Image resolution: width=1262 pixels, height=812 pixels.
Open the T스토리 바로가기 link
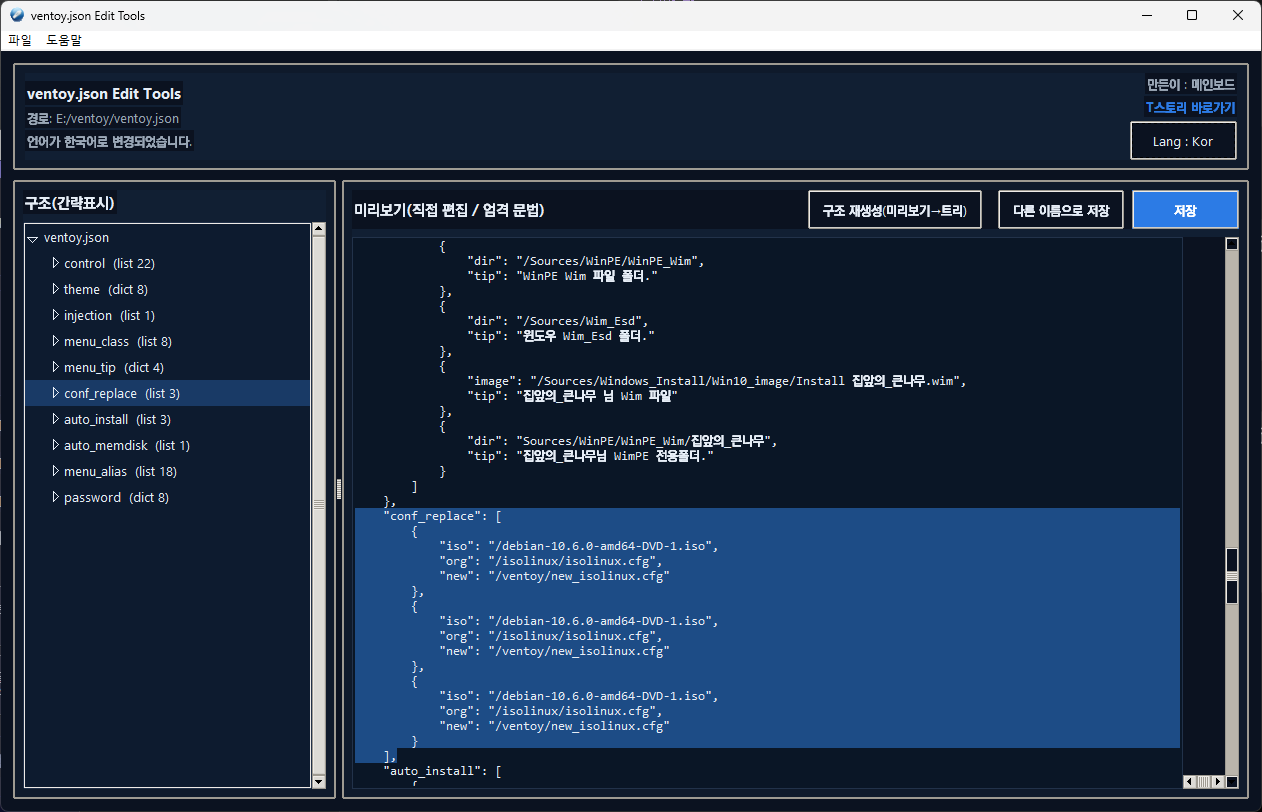[x=1190, y=107]
